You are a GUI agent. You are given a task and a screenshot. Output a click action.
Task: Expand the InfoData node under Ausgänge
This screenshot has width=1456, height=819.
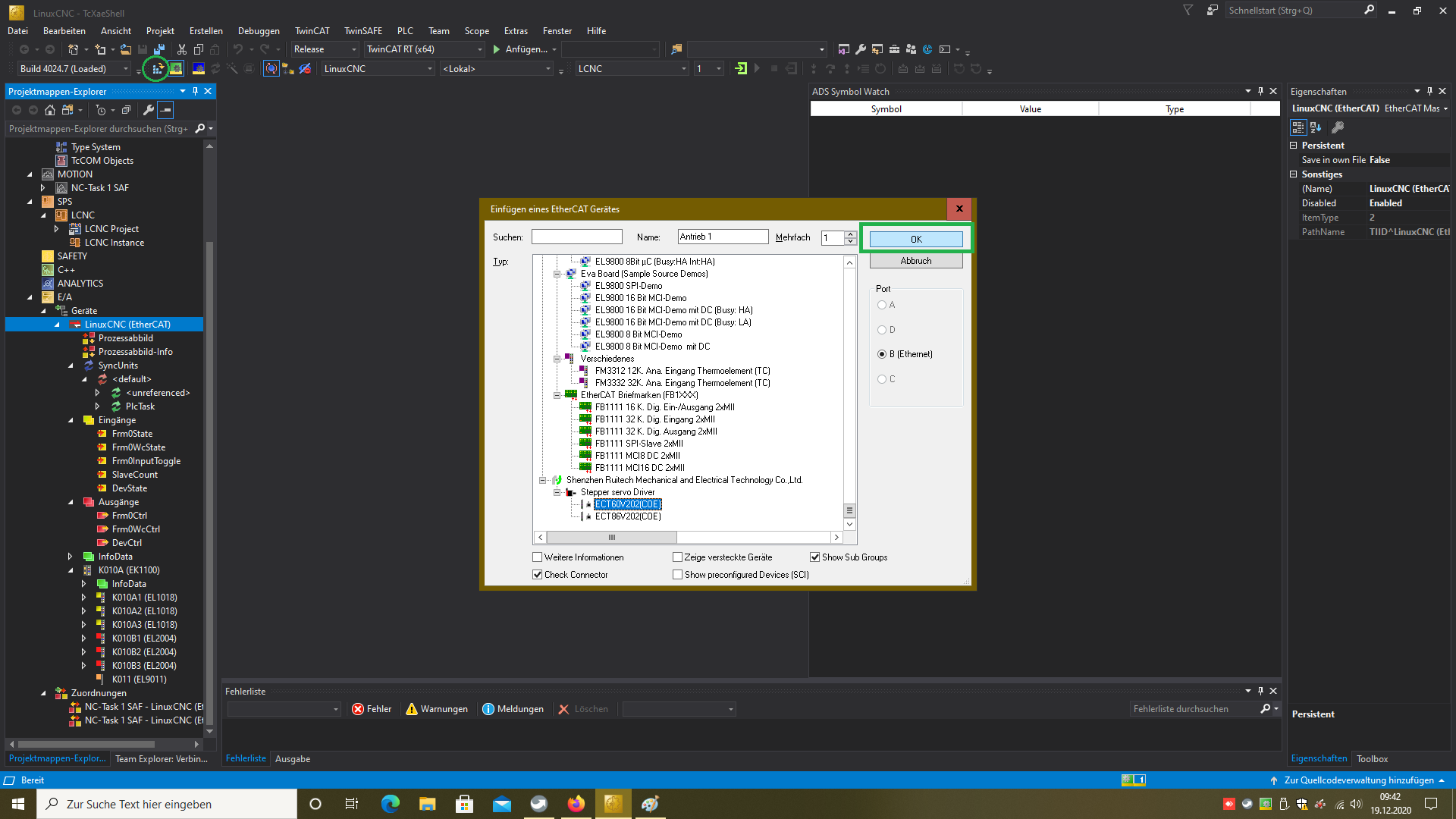[x=70, y=557]
